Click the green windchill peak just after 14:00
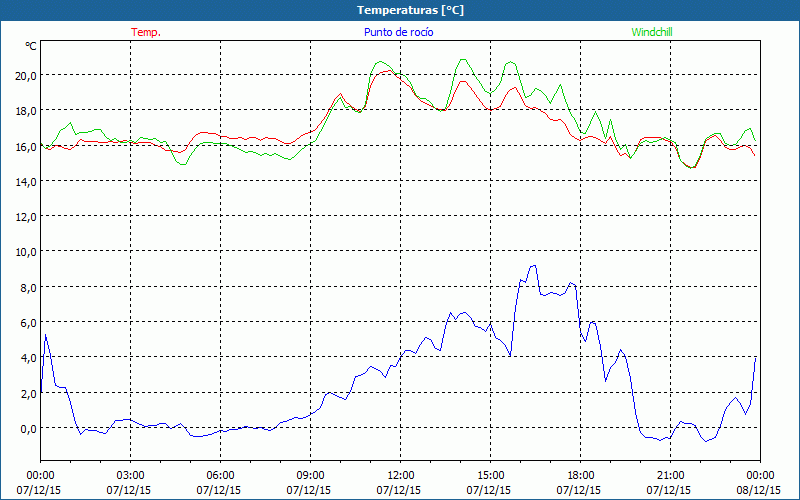Viewport: 800px width, 500px height. [x=463, y=59]
